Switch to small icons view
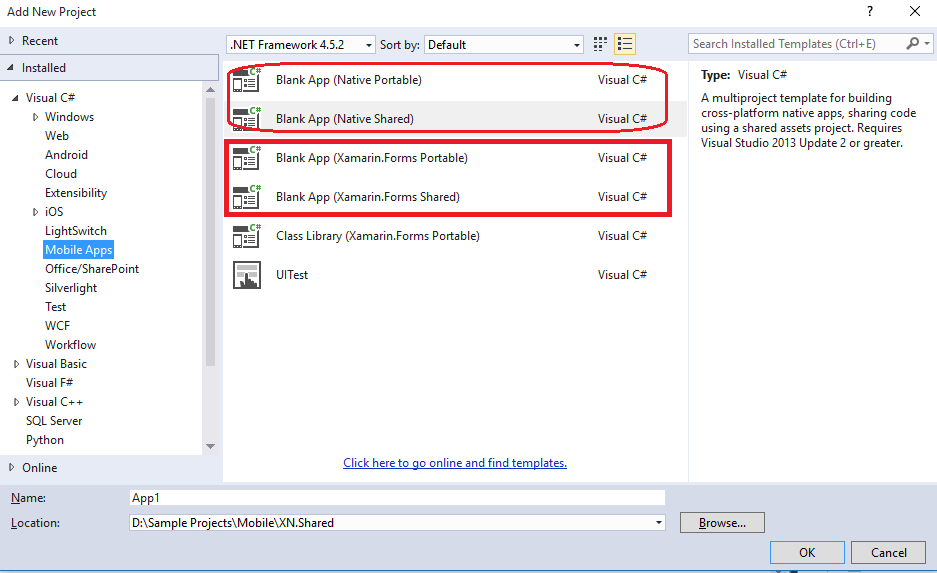 coord(600,44)
